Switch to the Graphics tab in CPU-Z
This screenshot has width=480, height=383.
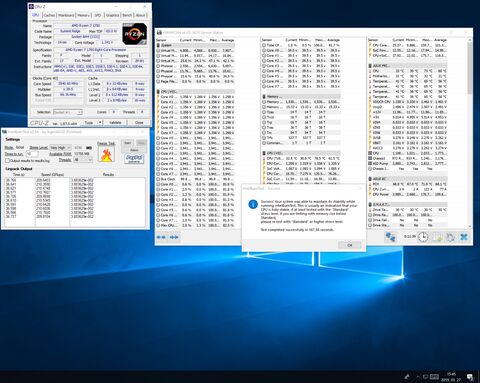pos(112,15)
